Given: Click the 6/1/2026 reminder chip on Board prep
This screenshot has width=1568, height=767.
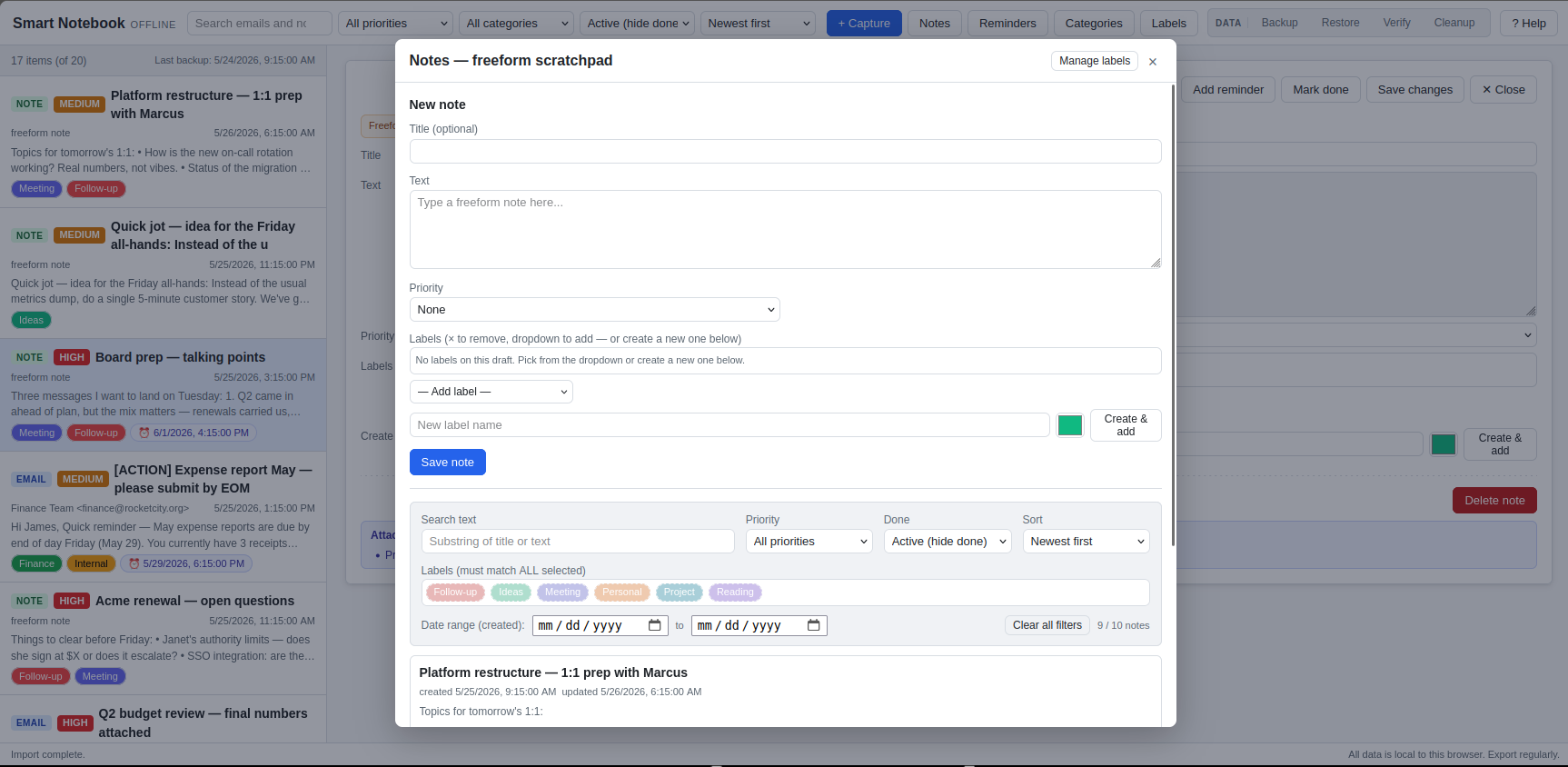Looking at the screenshot, I should click(194, 433).
